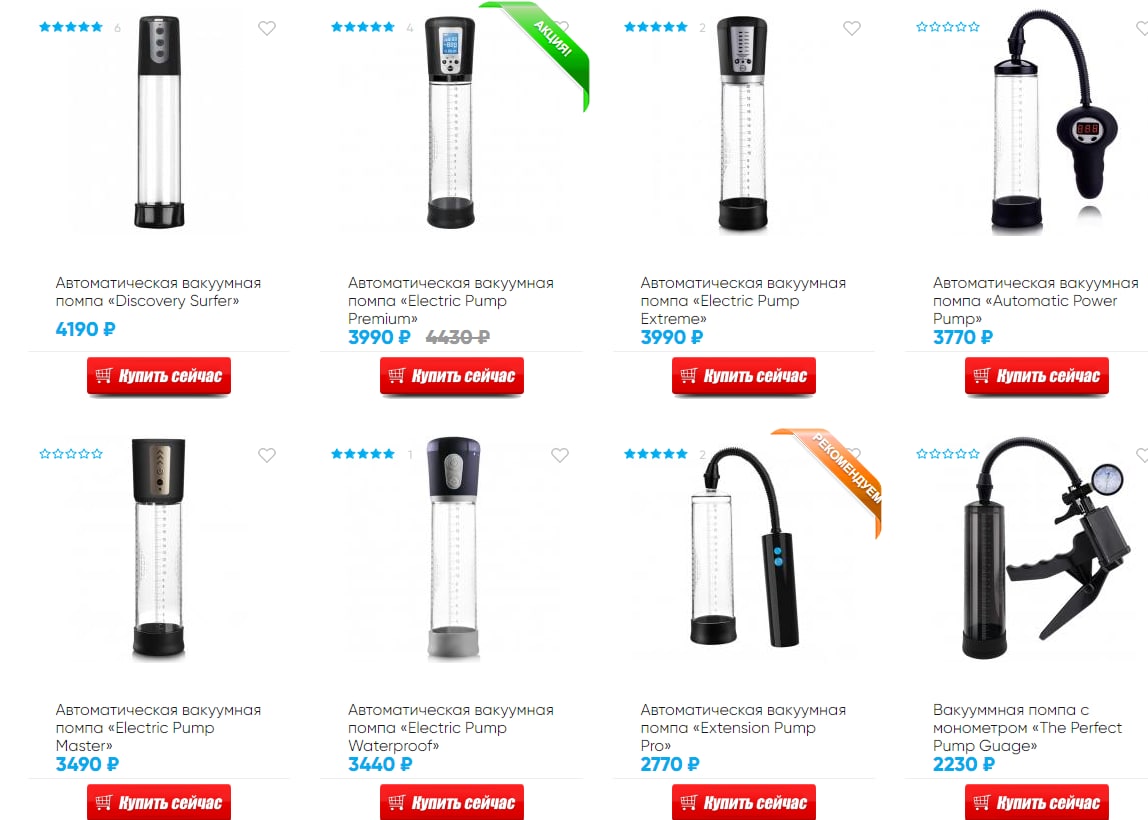
Task: Click empty stars above Perfect Pump Guage
Action: pos(947,454)
